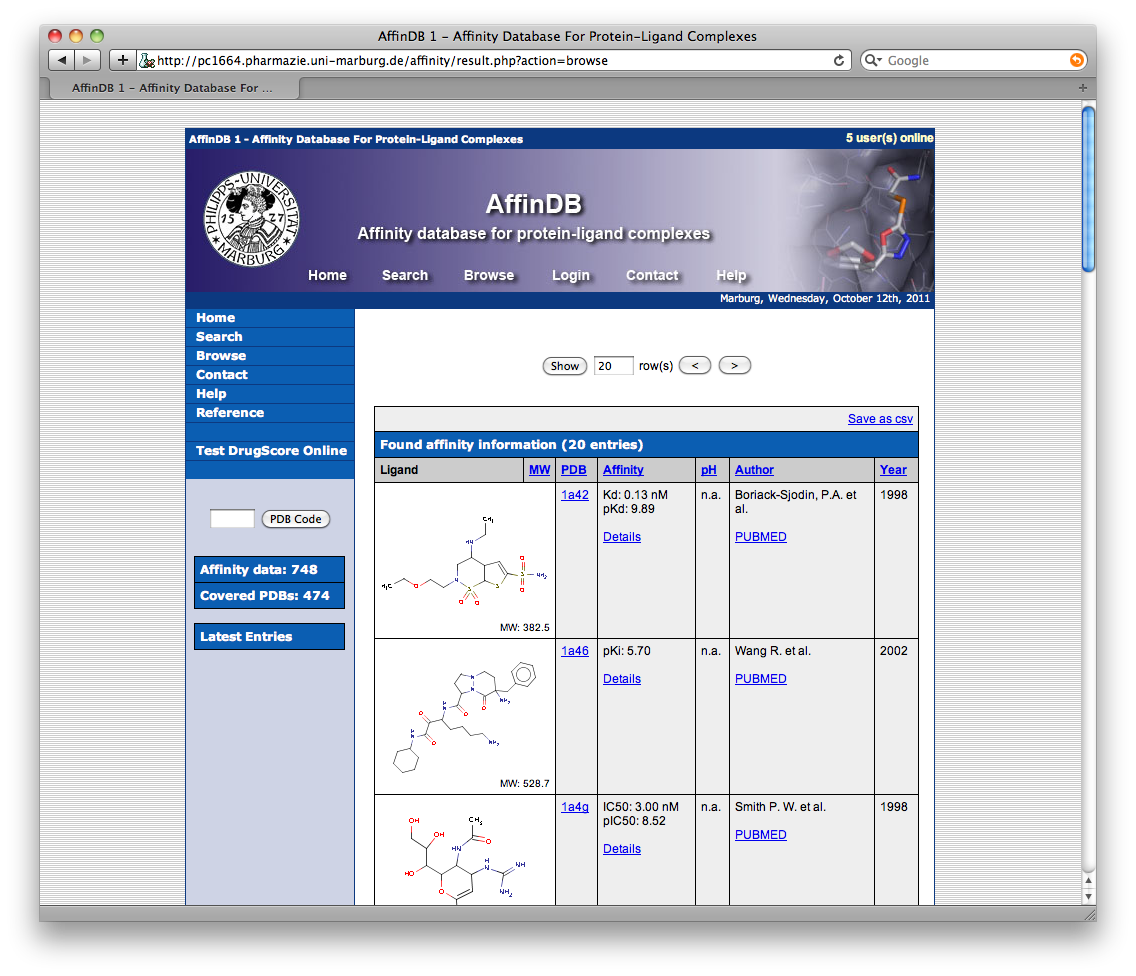The width and height of the screenshot is (1136, 976).
Task: Click the PDB code text box
Action: click(232, 519)
